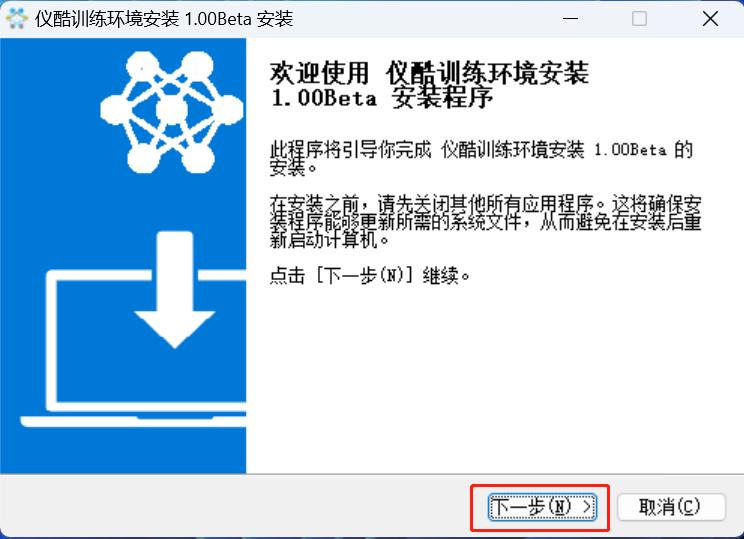Minimize the installer window

(570, 19)
